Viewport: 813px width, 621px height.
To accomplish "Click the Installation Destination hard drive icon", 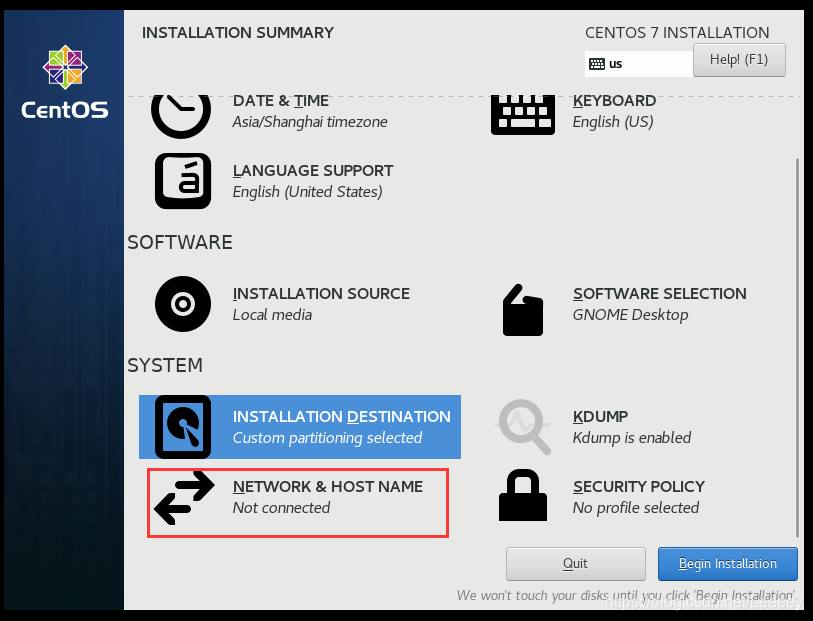I will pos(183,427).
